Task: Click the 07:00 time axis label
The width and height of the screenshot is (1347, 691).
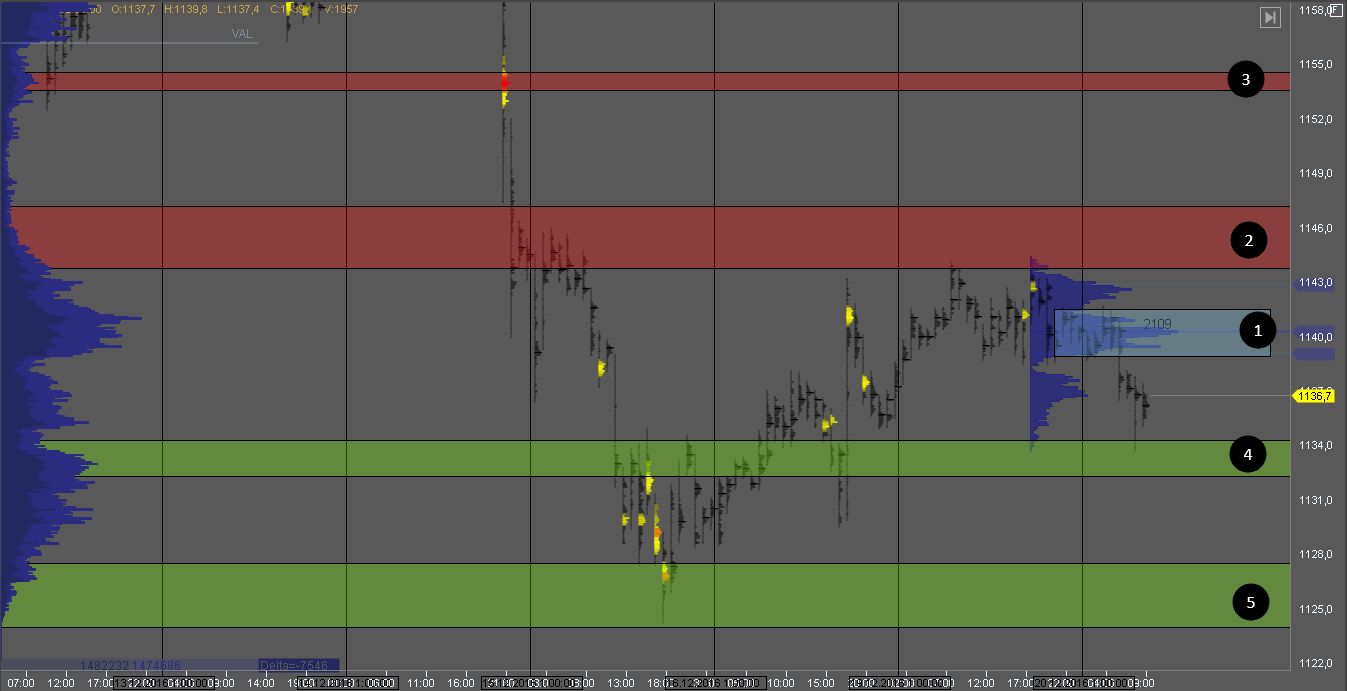Action: [x=20, y=684]
